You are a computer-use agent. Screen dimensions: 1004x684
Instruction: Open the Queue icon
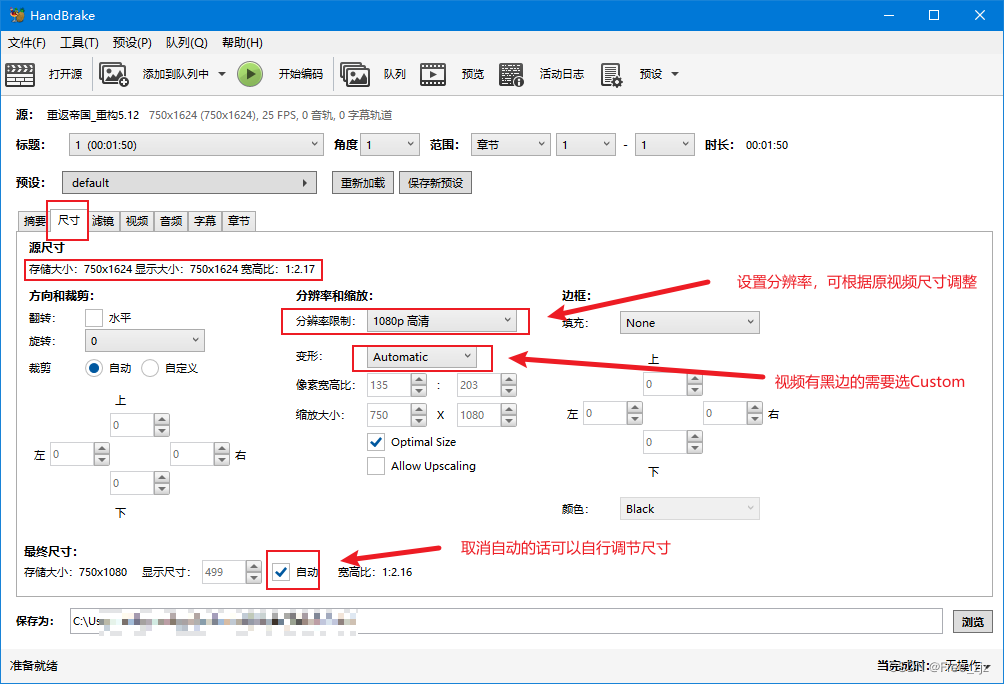pos(355,74)
